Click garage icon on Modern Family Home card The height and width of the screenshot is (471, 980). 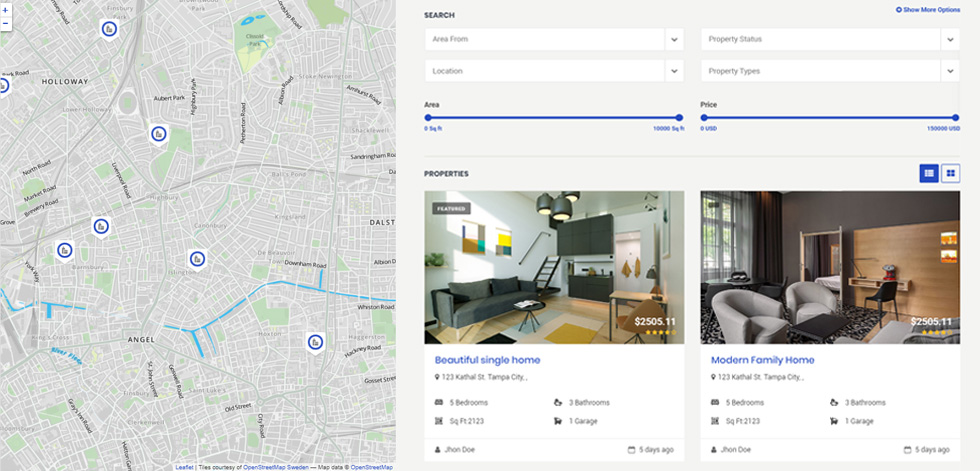(x=834, y=421)
